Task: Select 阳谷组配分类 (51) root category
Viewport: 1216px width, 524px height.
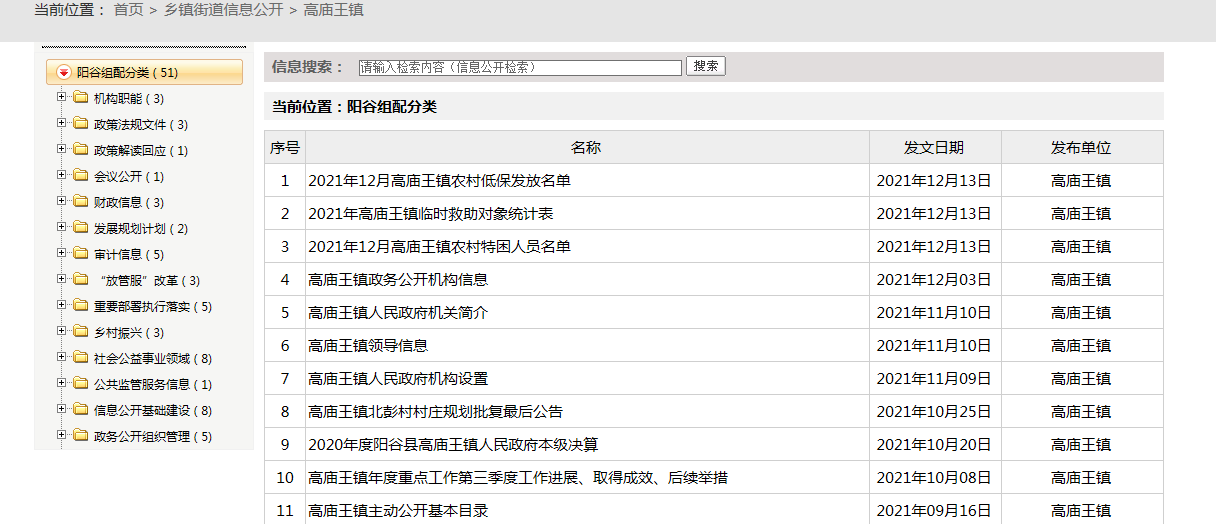Action: click(x=144, y=72)
